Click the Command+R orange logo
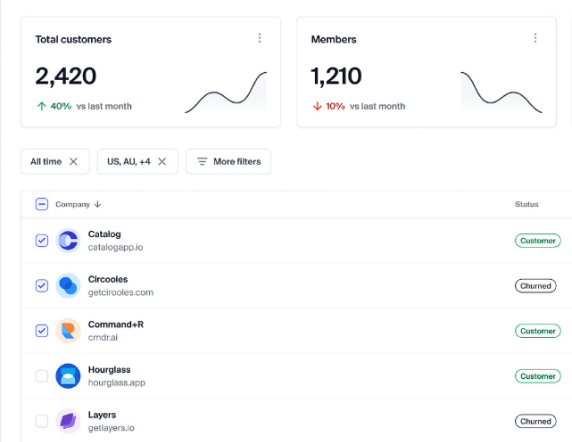Viewport: 572px width, 442px height. [68, 331]
